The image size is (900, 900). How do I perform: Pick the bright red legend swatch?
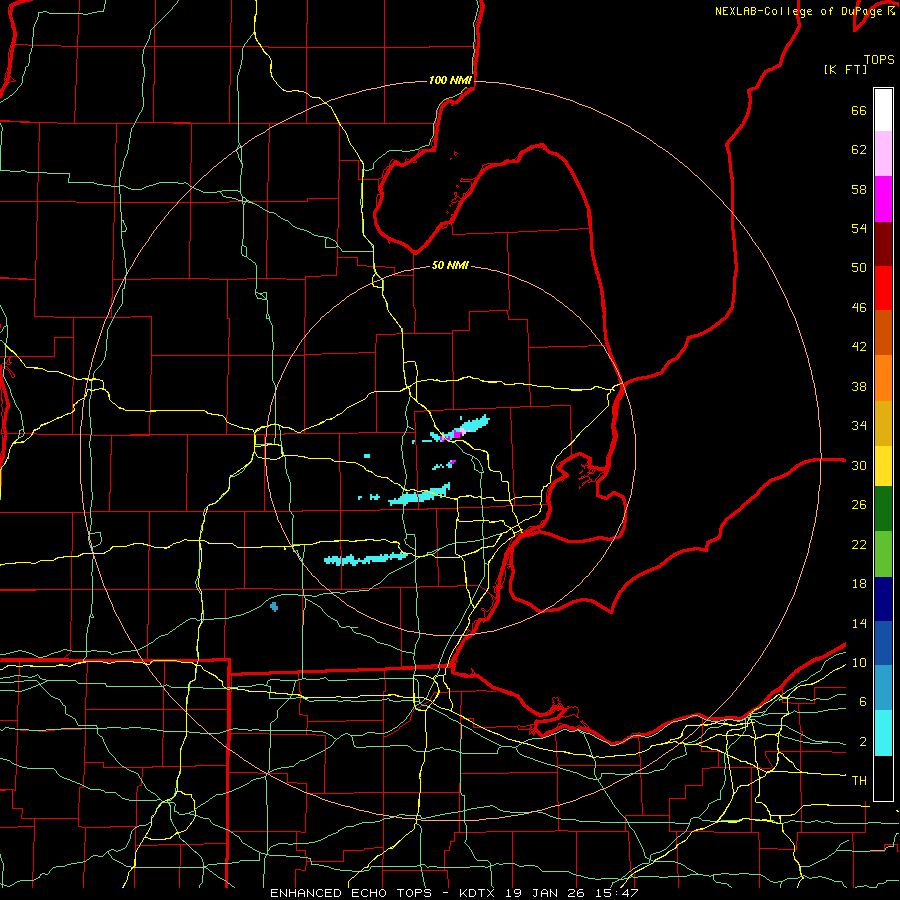click(883, 288)
